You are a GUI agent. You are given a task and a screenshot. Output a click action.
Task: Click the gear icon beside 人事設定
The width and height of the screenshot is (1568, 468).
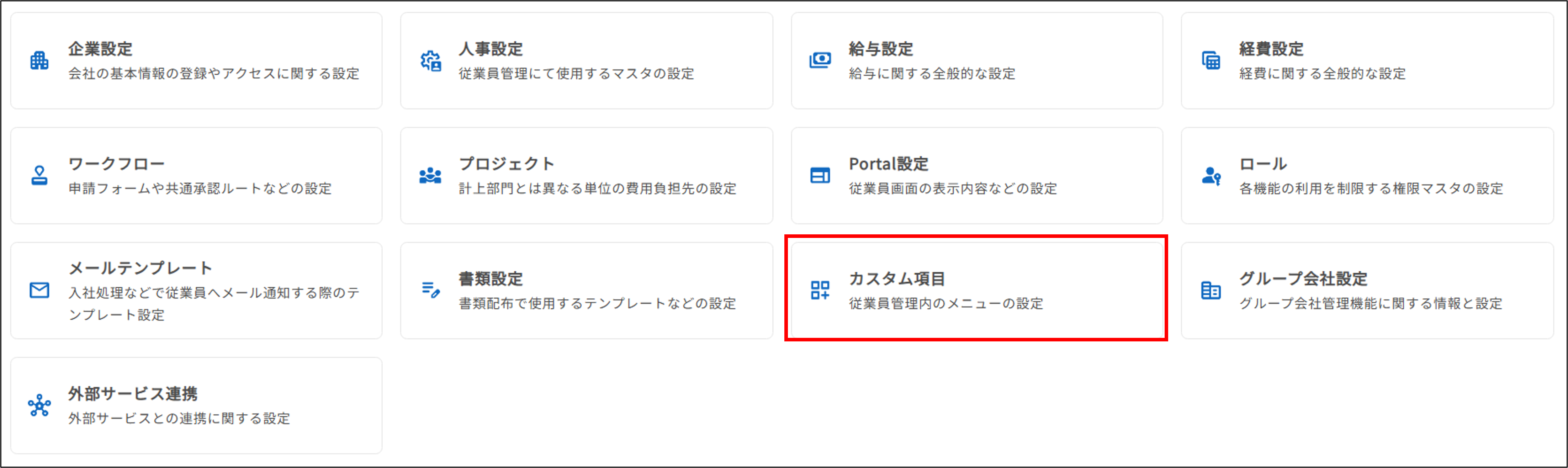pos(430,61)
